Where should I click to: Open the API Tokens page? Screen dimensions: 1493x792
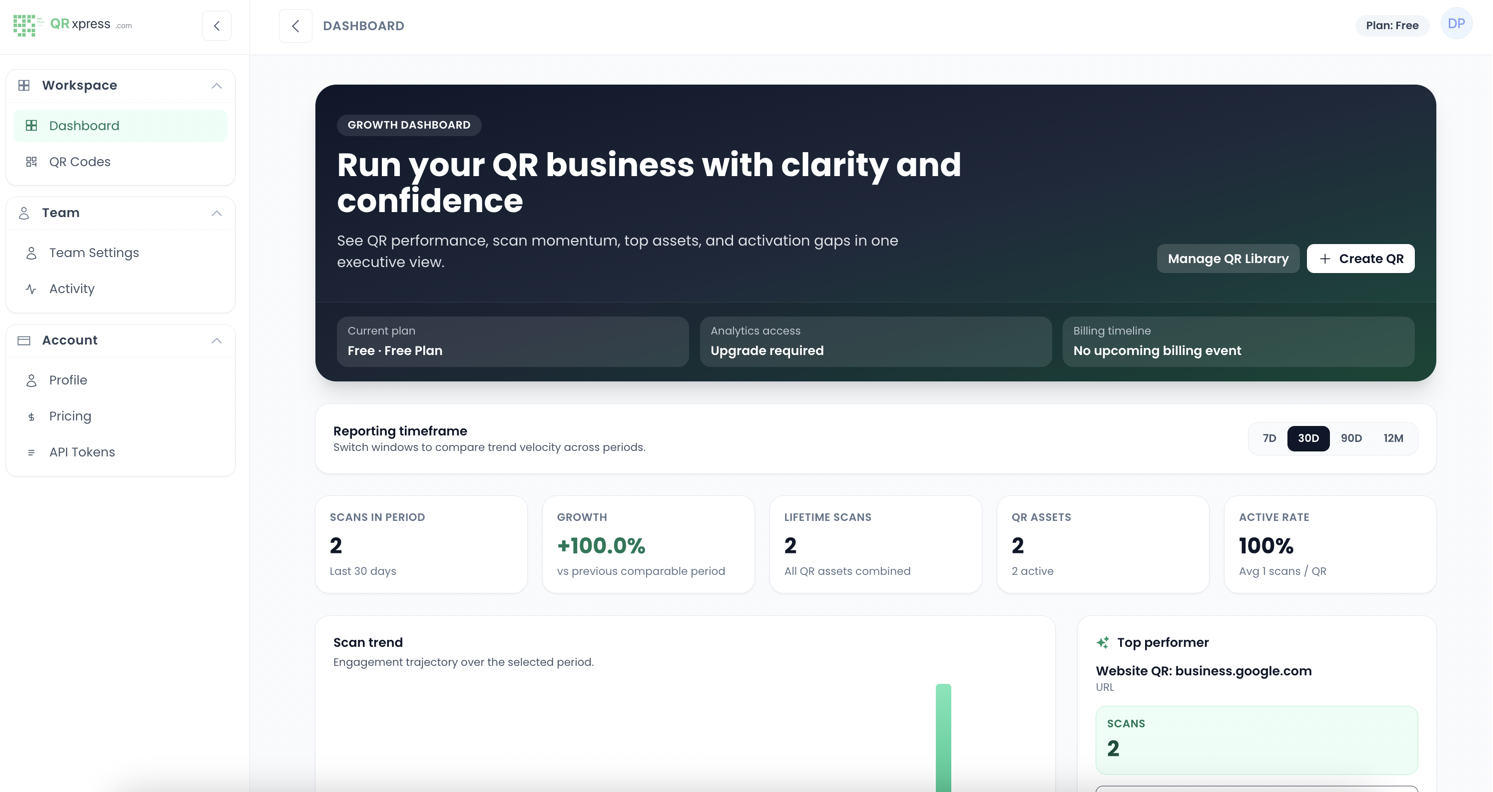click(120, 452)
